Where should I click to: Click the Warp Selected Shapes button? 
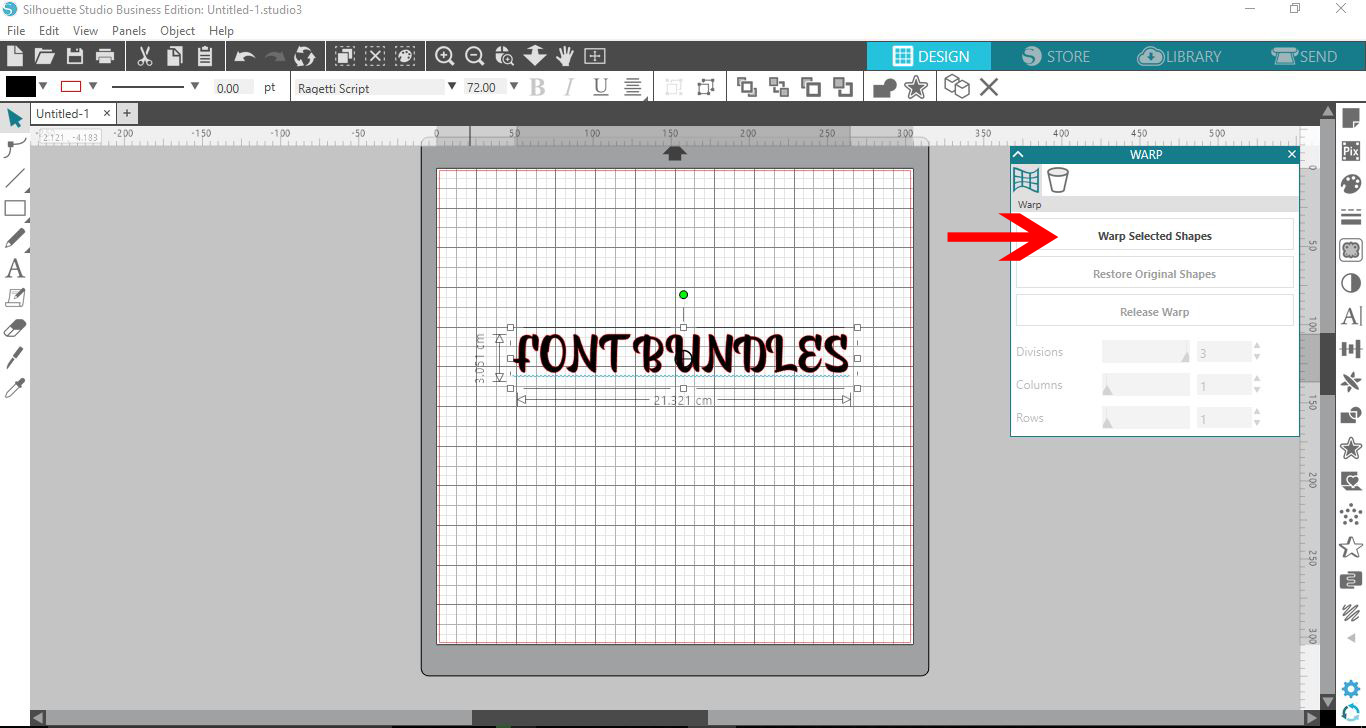pos(1154,235)
